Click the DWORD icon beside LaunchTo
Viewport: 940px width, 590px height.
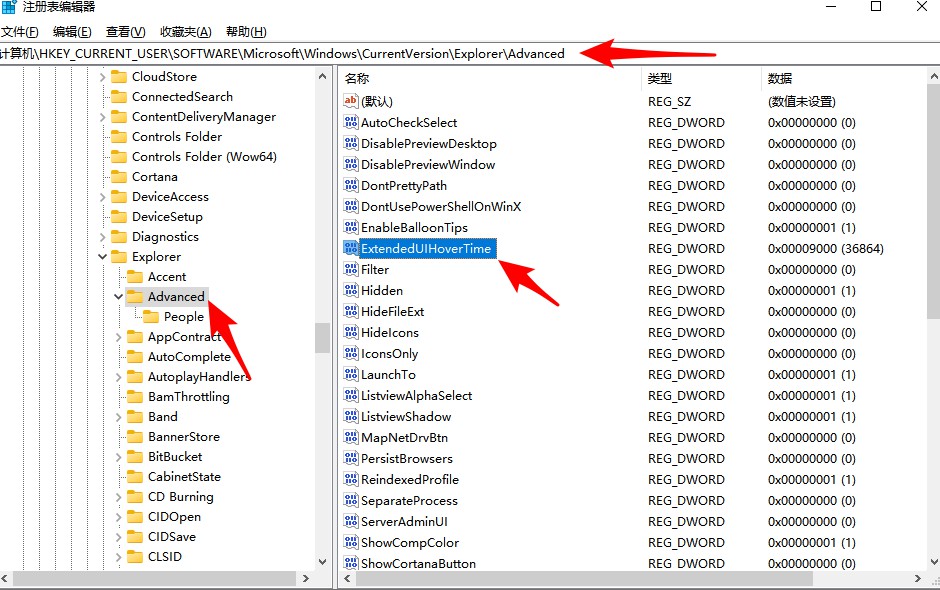coord(351,374)
